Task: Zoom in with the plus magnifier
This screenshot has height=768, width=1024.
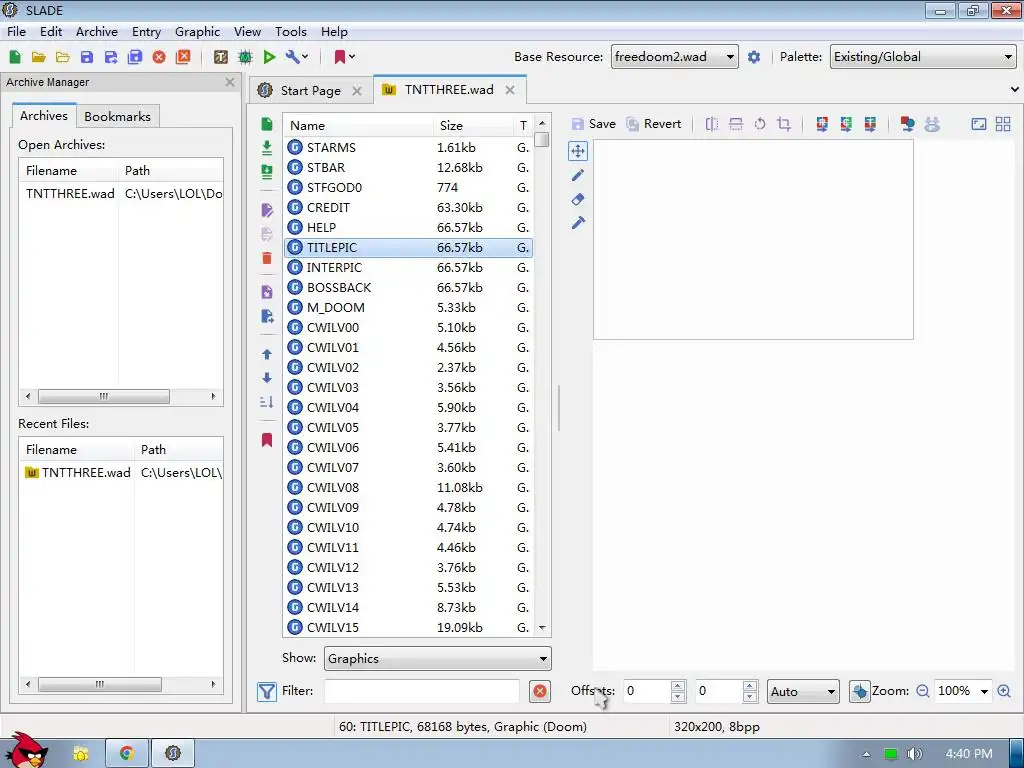Action: [1004, 691]
